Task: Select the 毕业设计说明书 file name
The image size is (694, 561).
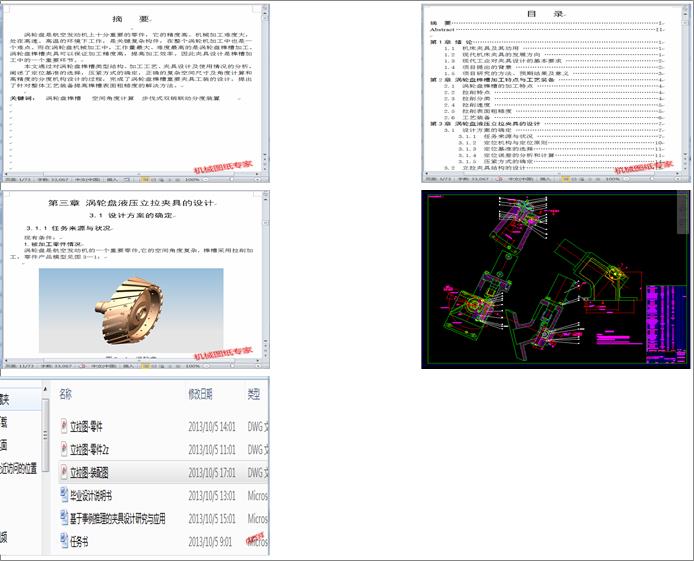Action: point(91,496)
